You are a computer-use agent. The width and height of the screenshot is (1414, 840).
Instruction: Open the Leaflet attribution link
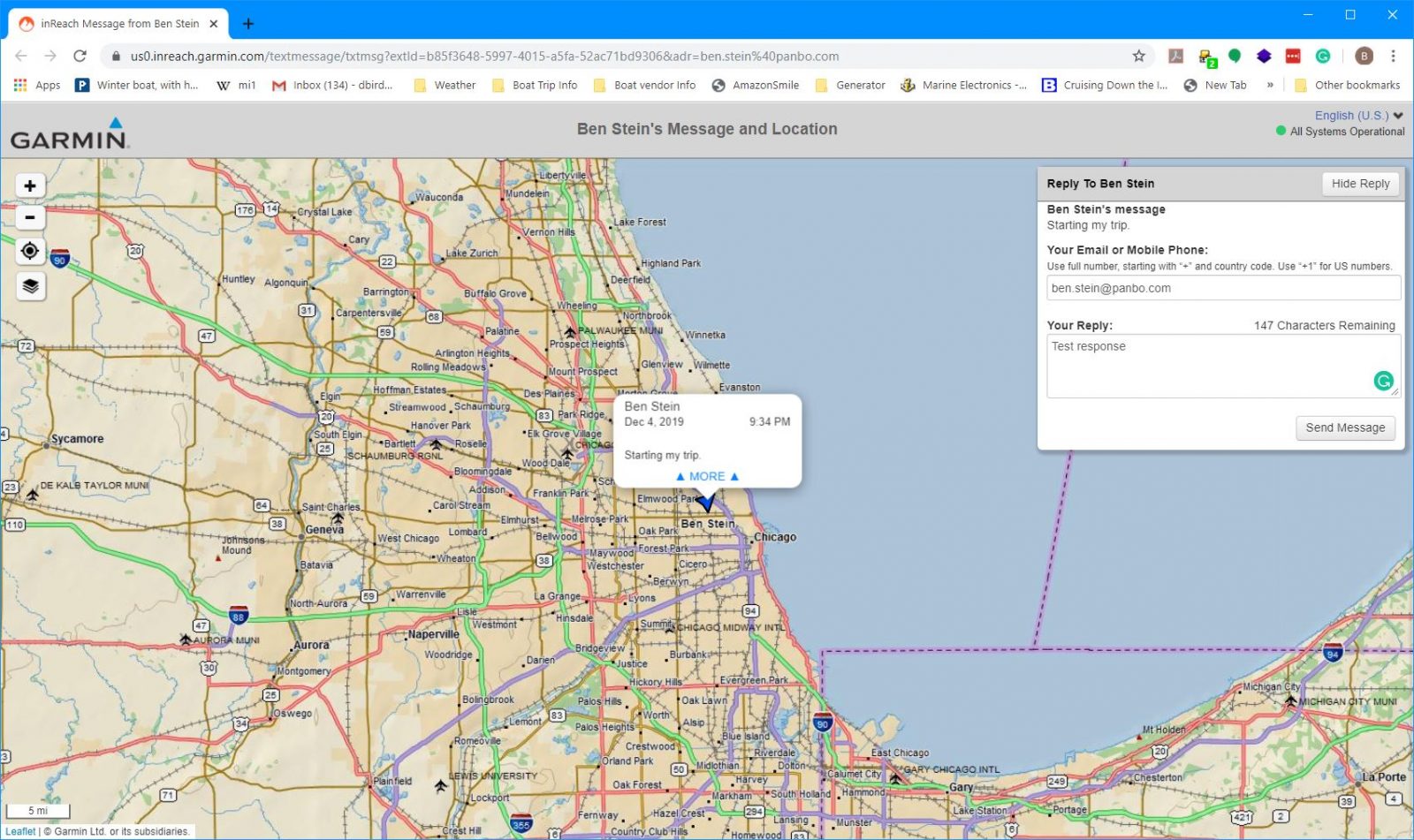point(21,831)
